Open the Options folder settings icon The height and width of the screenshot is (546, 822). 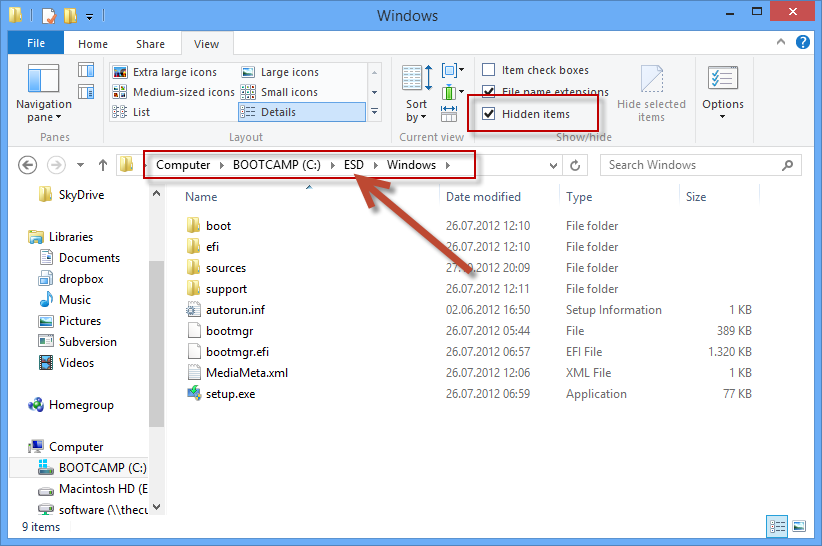[x=722, y=80]
